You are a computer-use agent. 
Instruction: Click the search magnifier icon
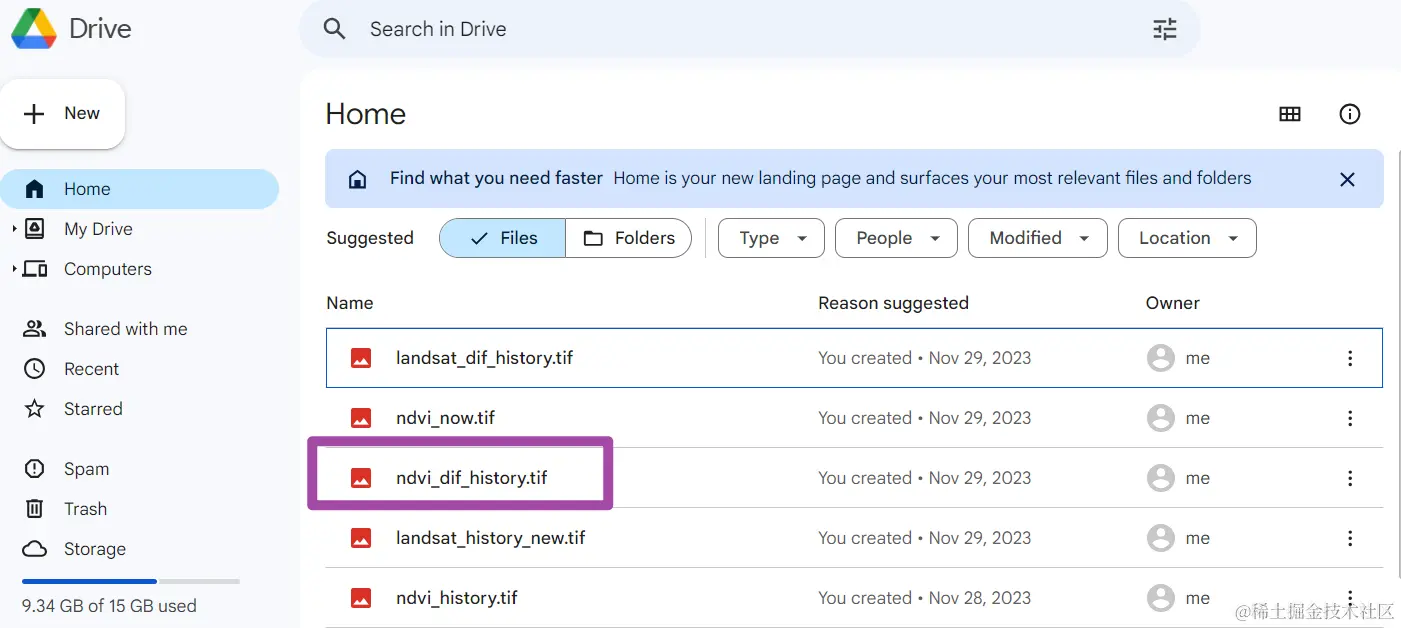coord(335,29)
